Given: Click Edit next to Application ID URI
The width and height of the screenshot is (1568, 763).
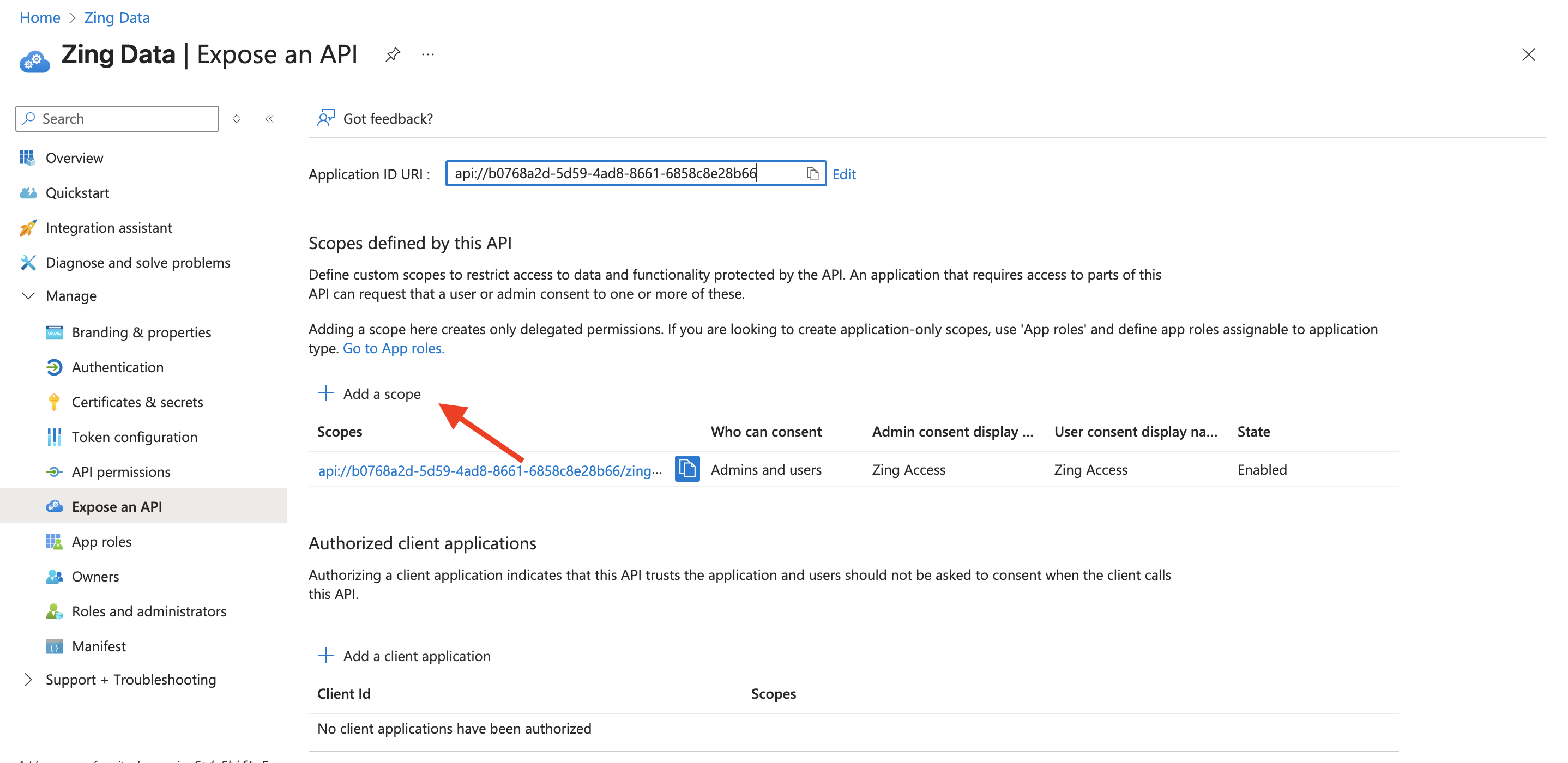Looking at the screenshot, I should tap(843, 174).
